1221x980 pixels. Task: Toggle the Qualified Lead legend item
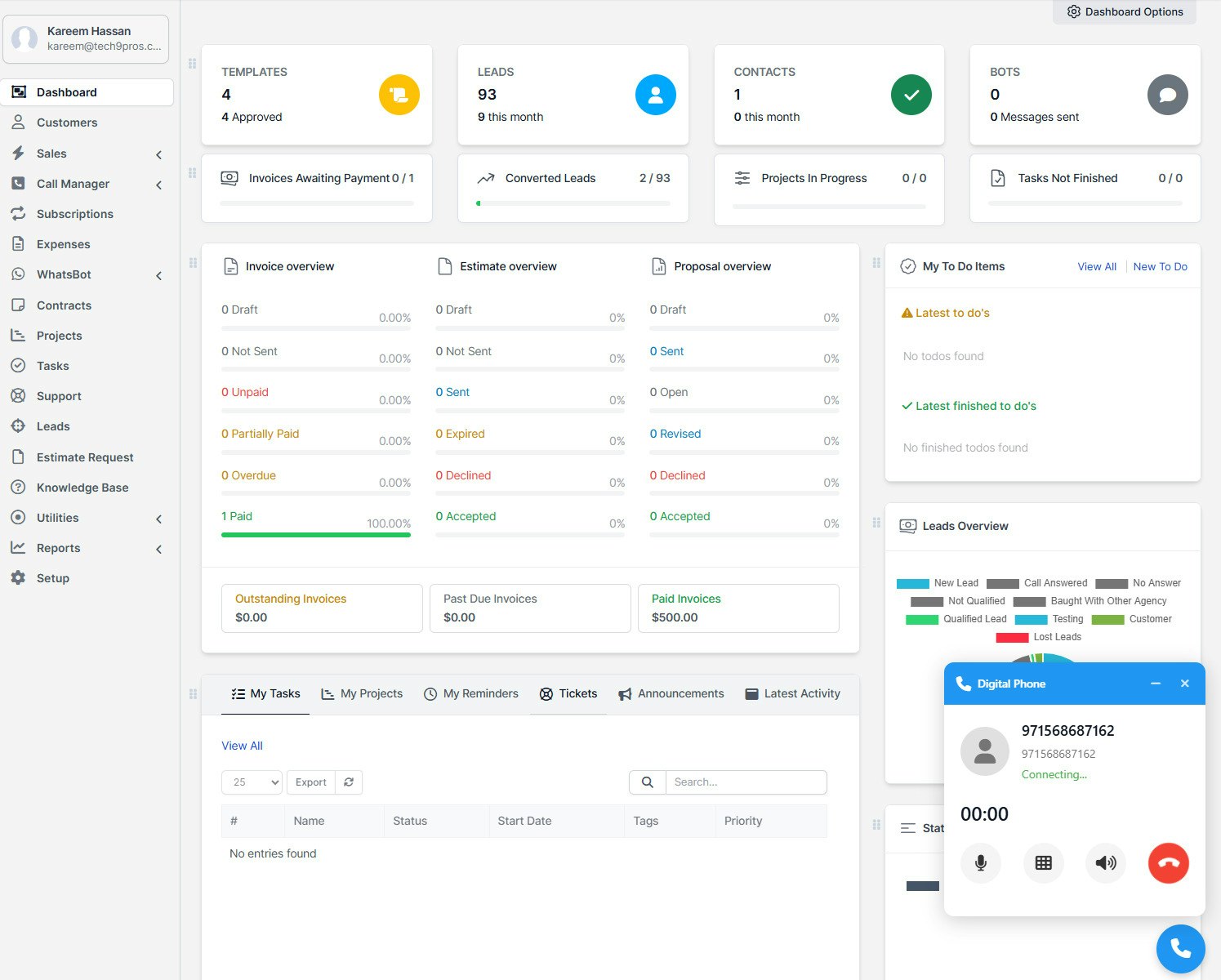click(956, 619)
